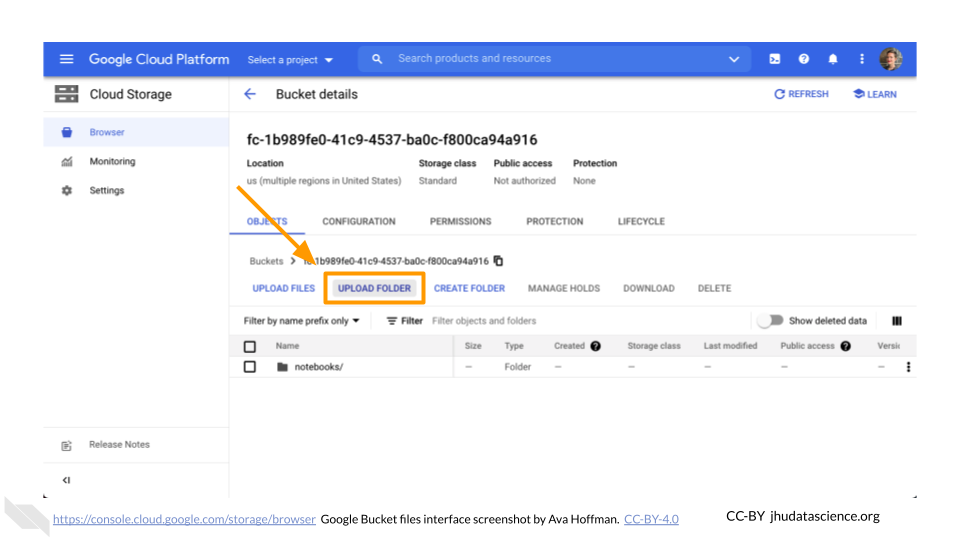960x540 pixels.
Task: Check the select-all header checkbox
Action: tap(250, 347)
